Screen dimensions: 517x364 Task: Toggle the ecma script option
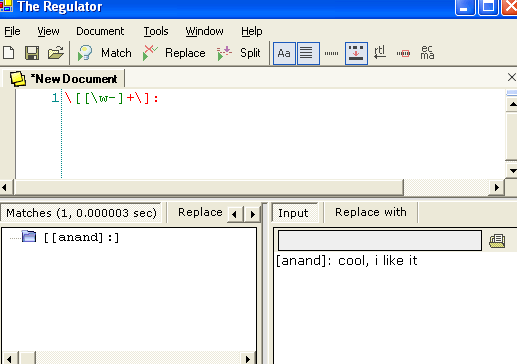click(427, 53)
